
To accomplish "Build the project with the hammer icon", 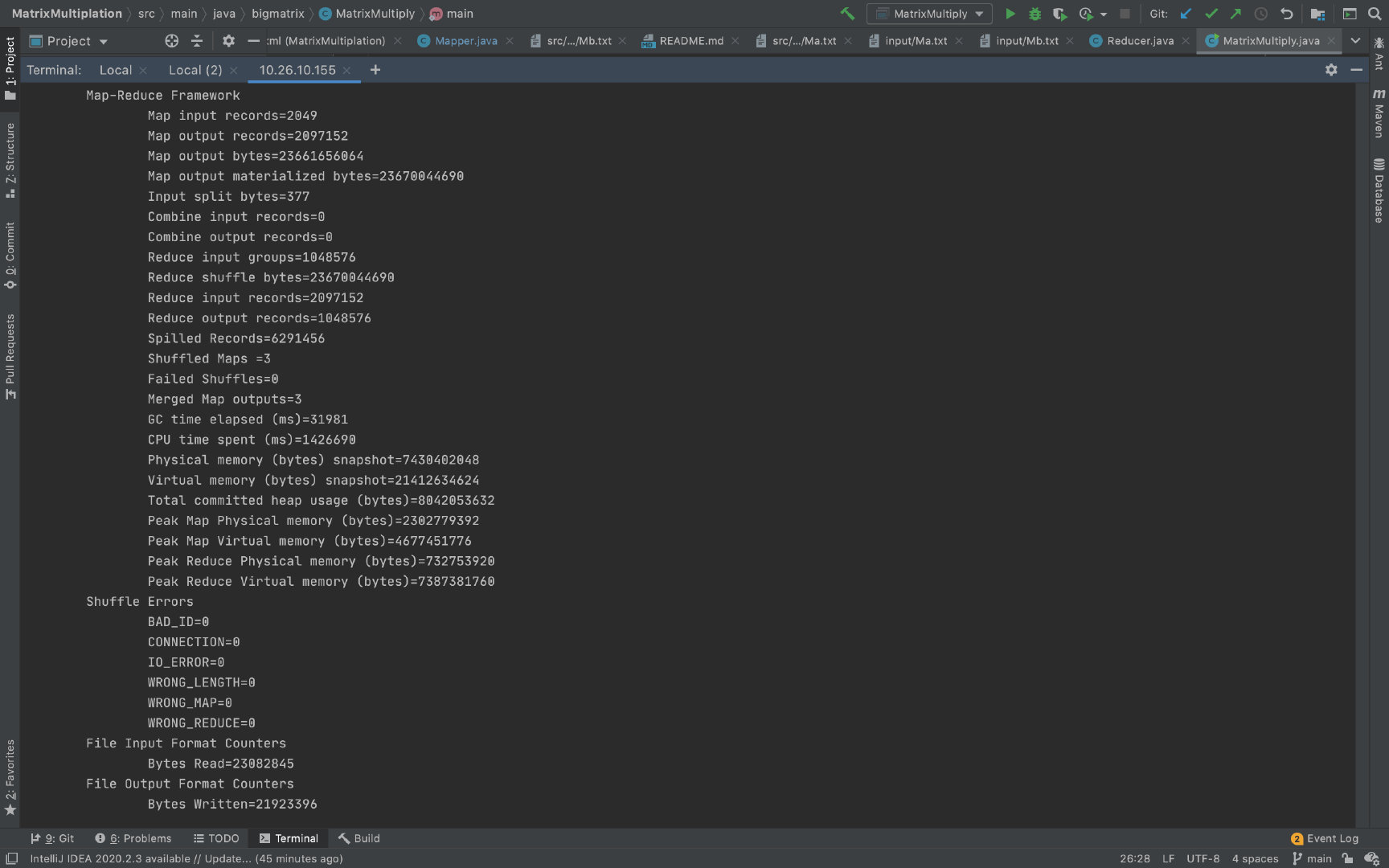I will pyautogui.click(x=847, y=14).
